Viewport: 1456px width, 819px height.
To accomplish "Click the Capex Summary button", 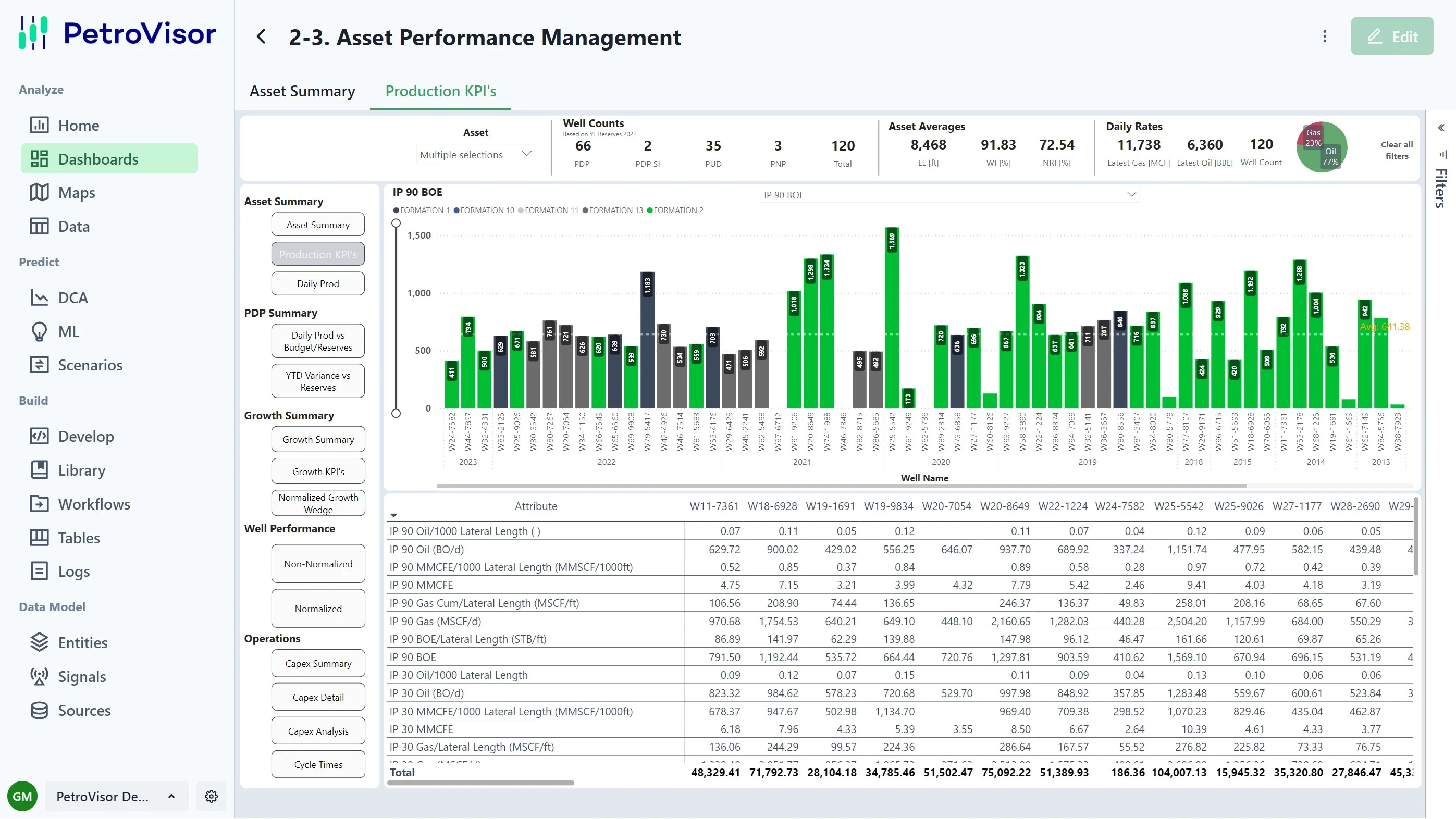I will click(318, 663).
